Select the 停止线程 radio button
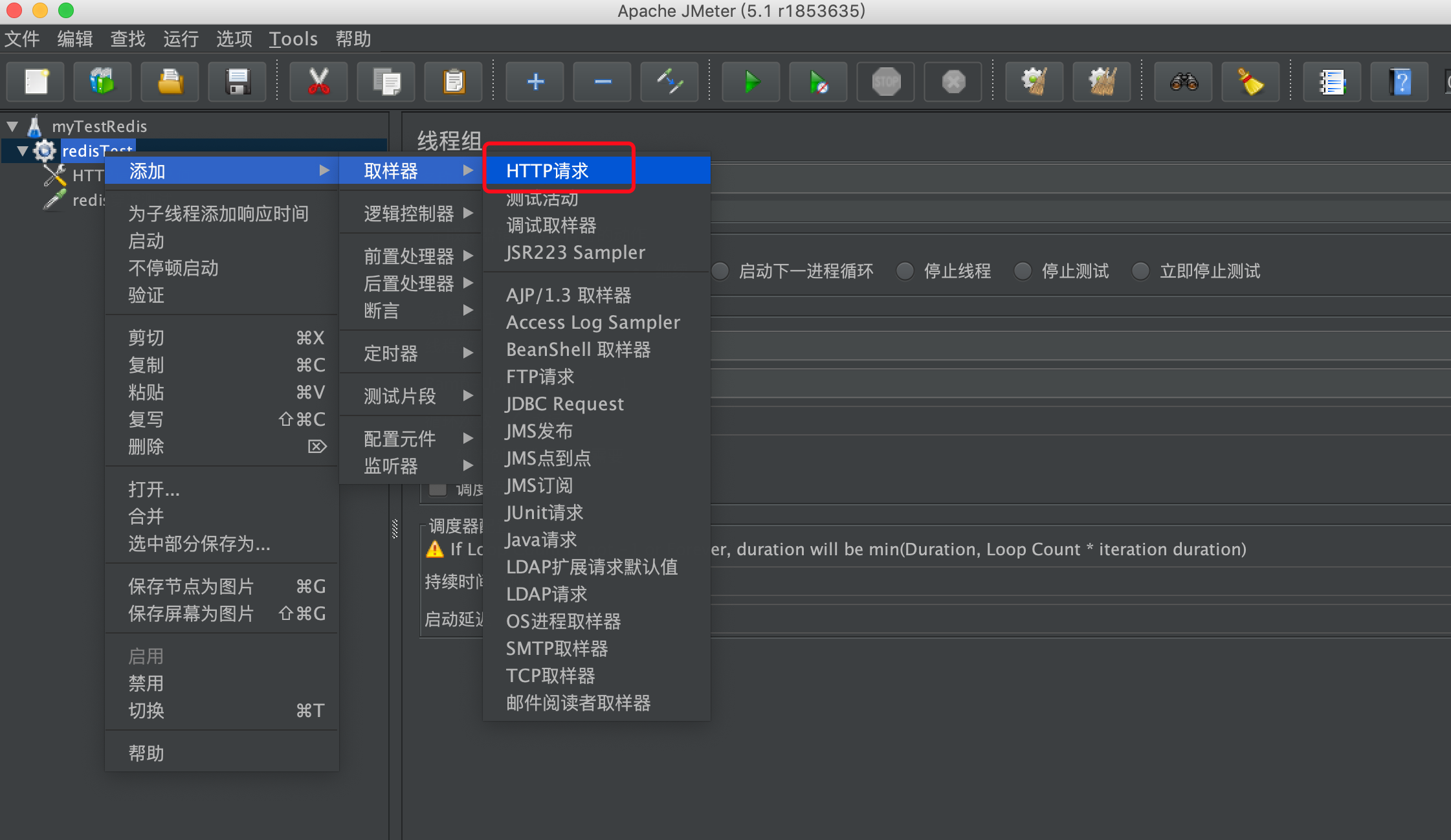The height and width of the screenshot is (840, 1451). 905,271
